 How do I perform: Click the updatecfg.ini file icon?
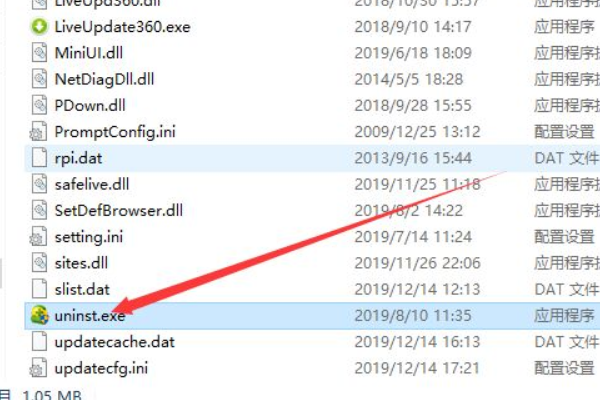tap(38, 367)
